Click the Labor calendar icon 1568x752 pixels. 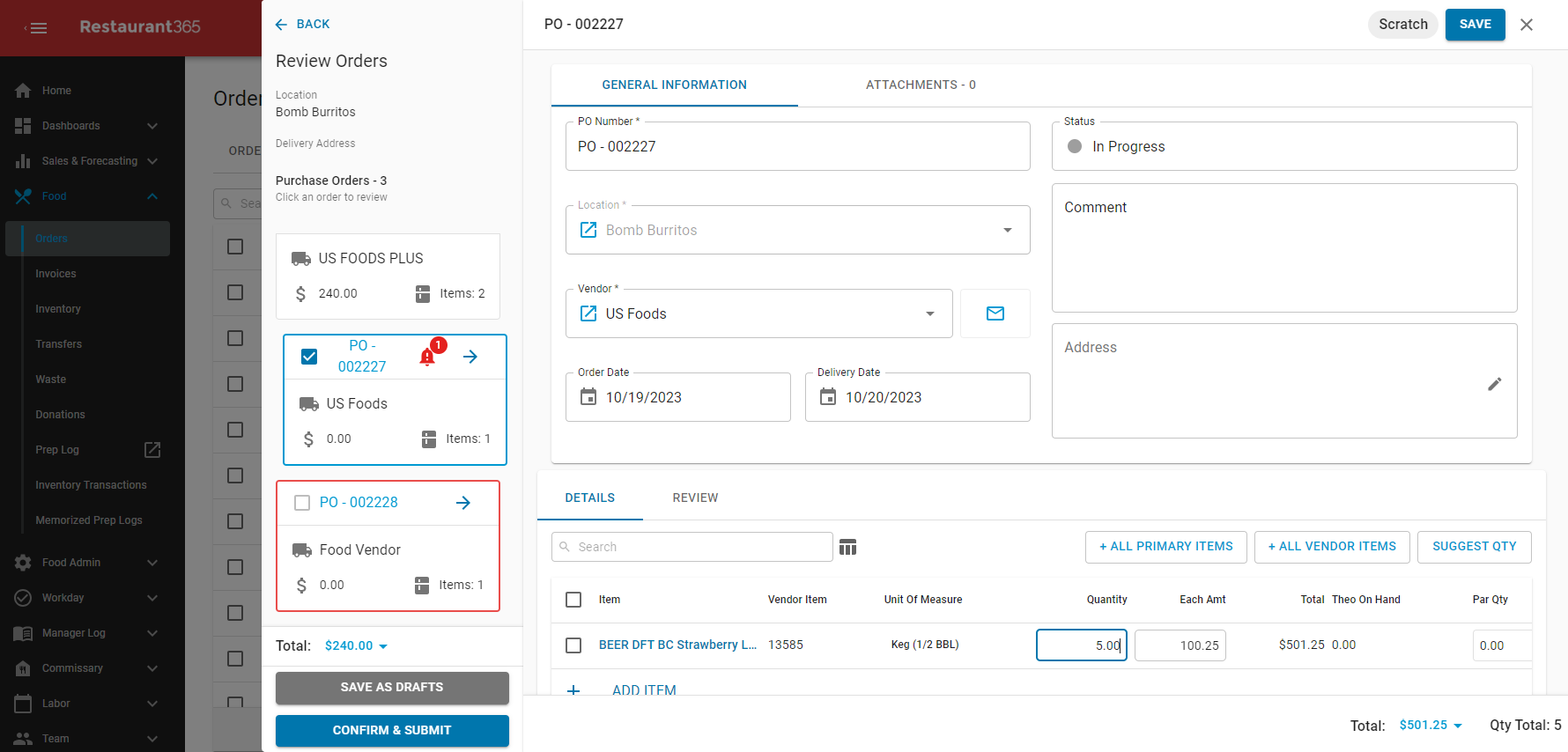23,704
